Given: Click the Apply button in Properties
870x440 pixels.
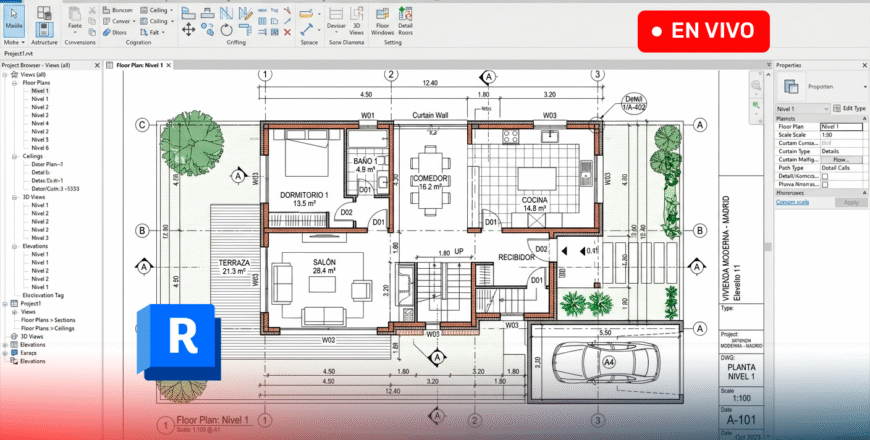Looking at the screenshot, I should [850, 202].
